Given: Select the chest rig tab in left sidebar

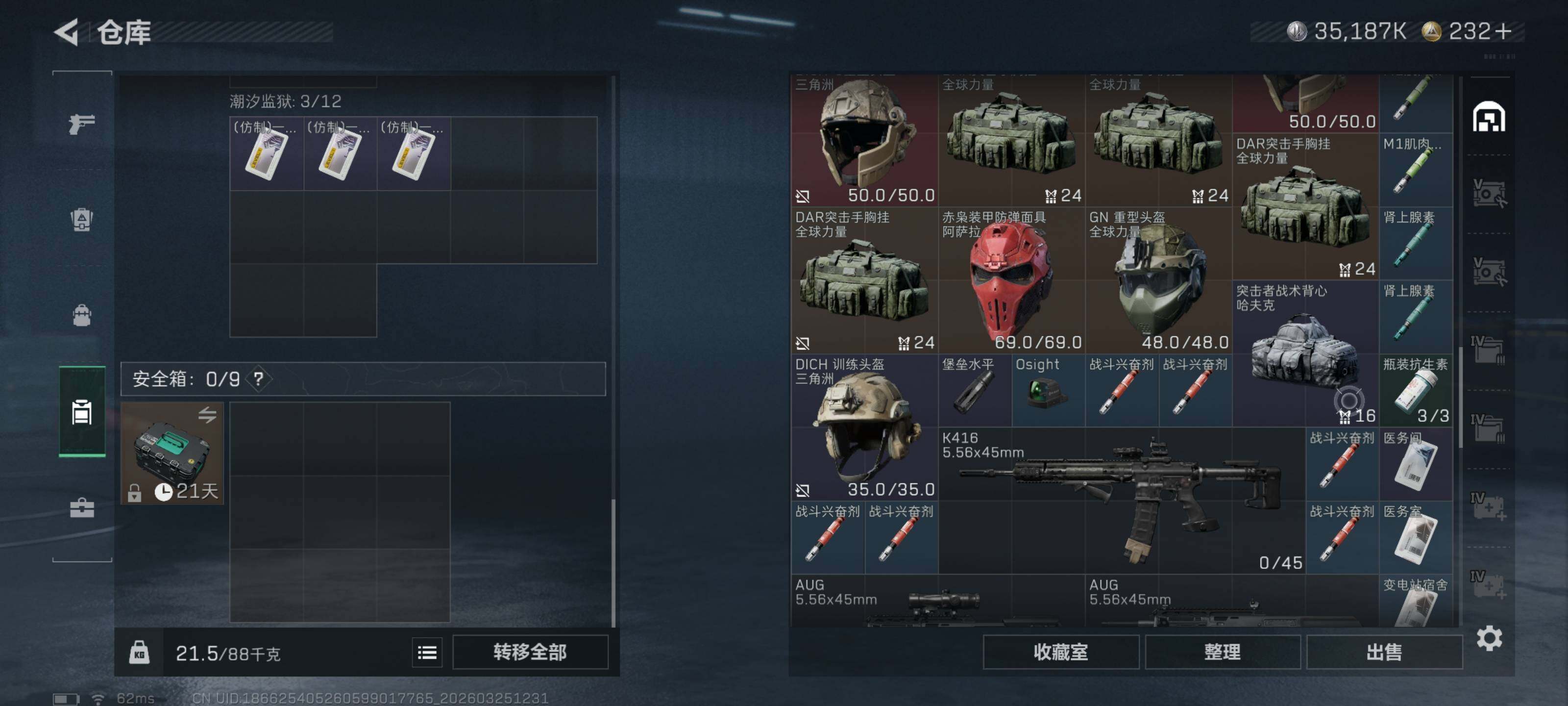Looking at the screenshot, I should (x=81, y=219).
